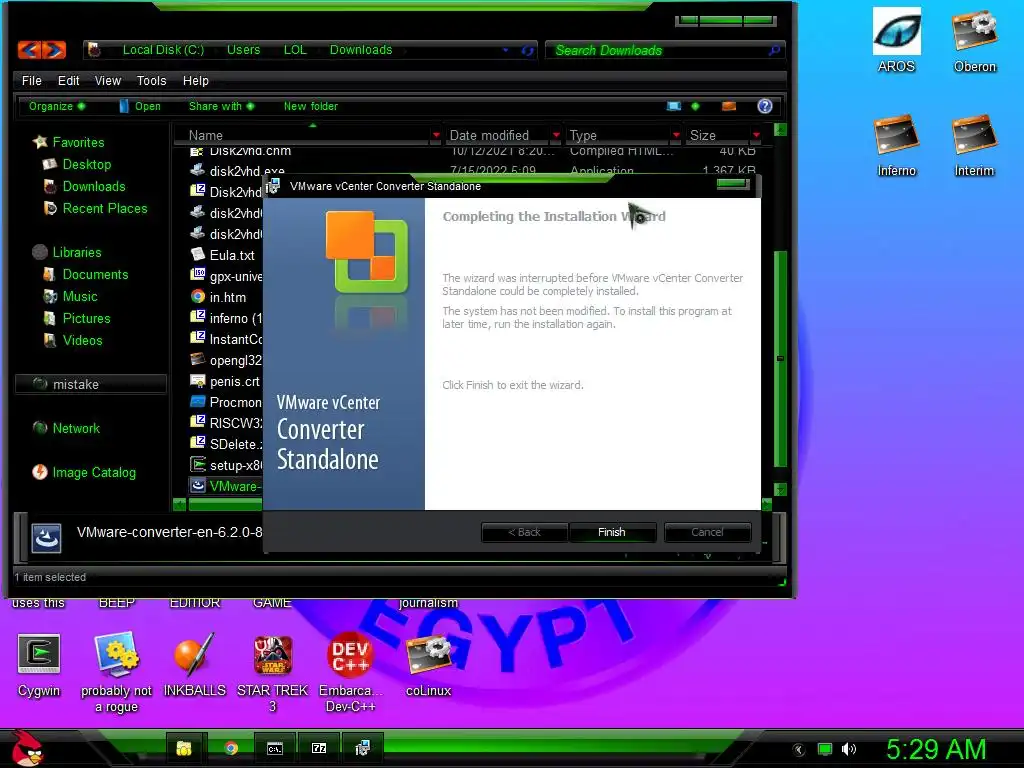Image resolution: width=1024 pixels, height=768 pixels.
Task: Open the 7-Zip taskbar icon
Action: click(x=319, y=748)
